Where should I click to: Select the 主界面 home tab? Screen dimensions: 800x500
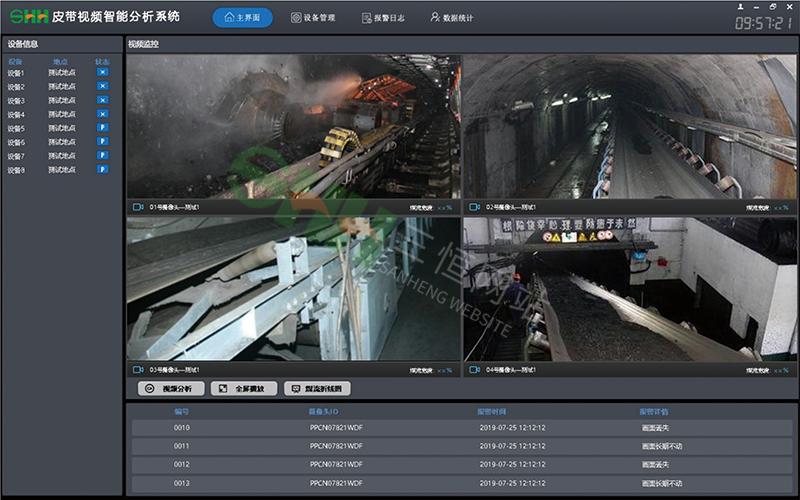click(242, 18)
